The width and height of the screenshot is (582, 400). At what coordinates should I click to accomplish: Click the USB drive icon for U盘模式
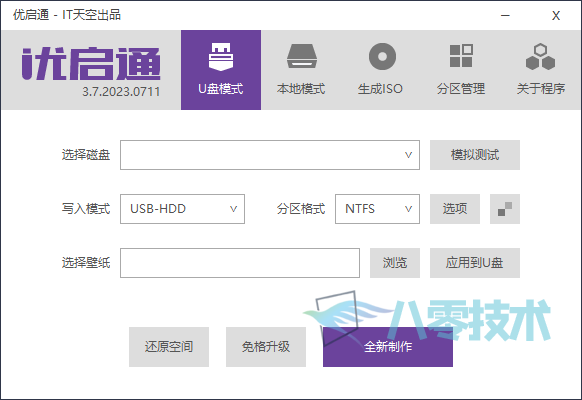coord(221,57)
